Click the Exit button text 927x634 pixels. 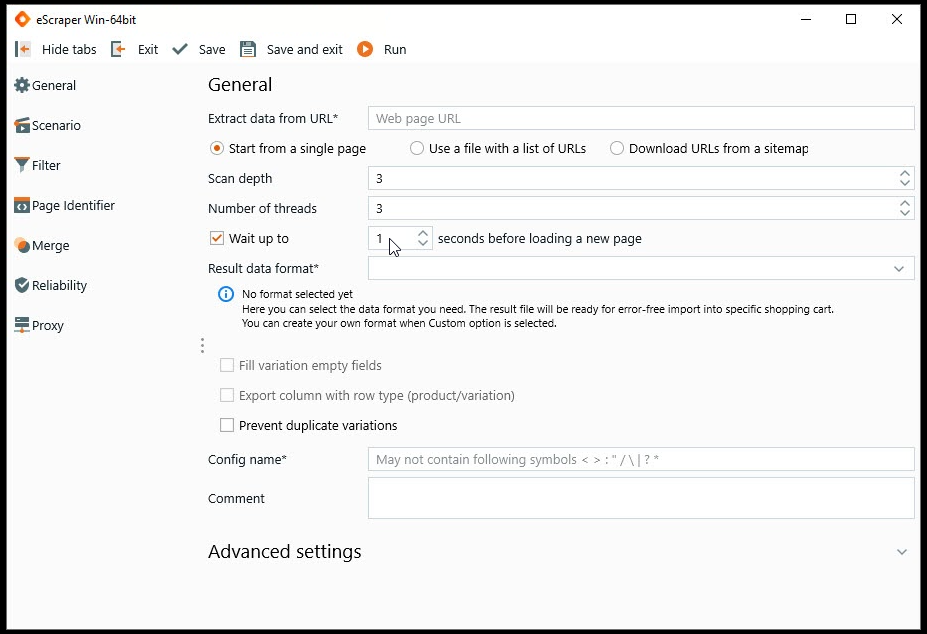click(x=148, y=50)
